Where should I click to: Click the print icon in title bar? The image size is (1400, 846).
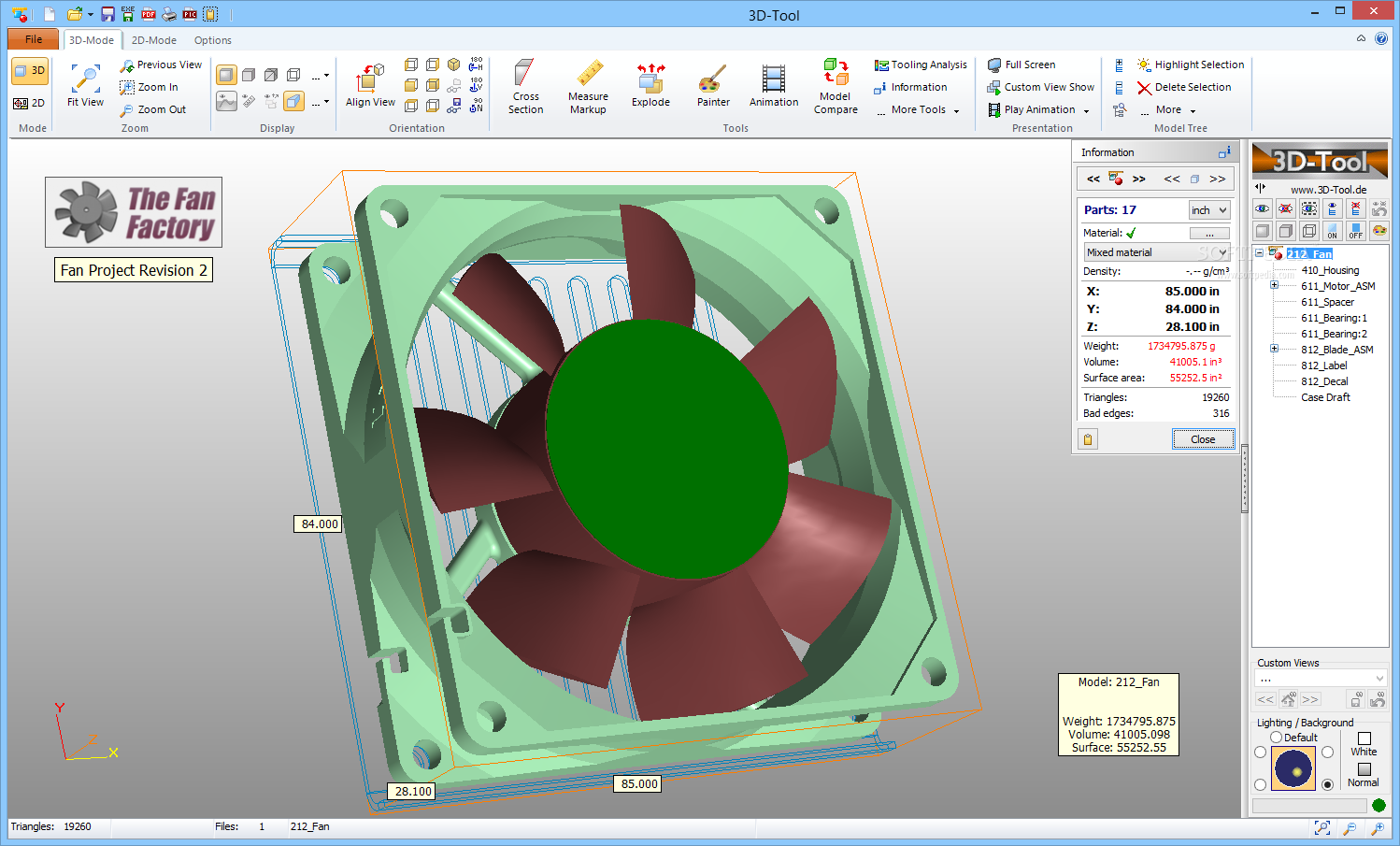(169, 14)
